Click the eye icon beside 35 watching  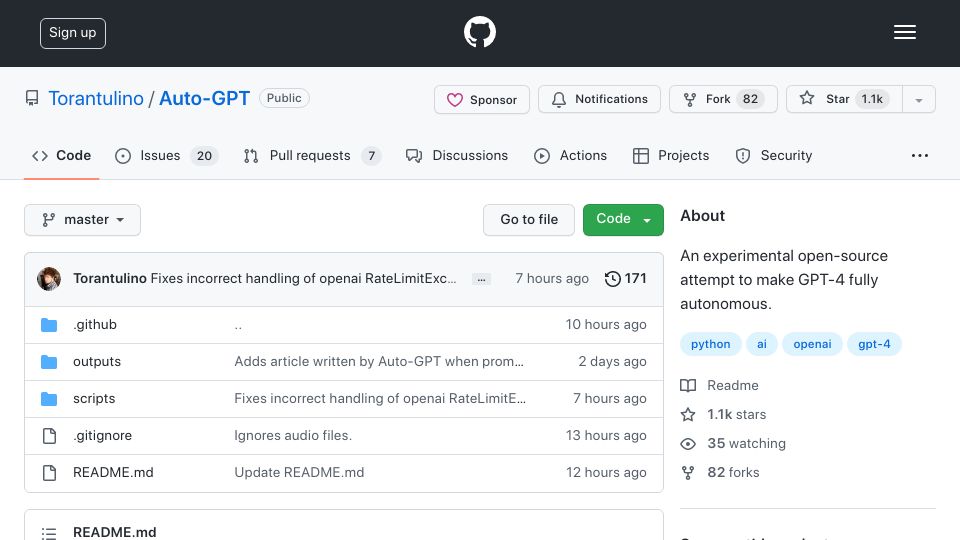pos(688,444)
